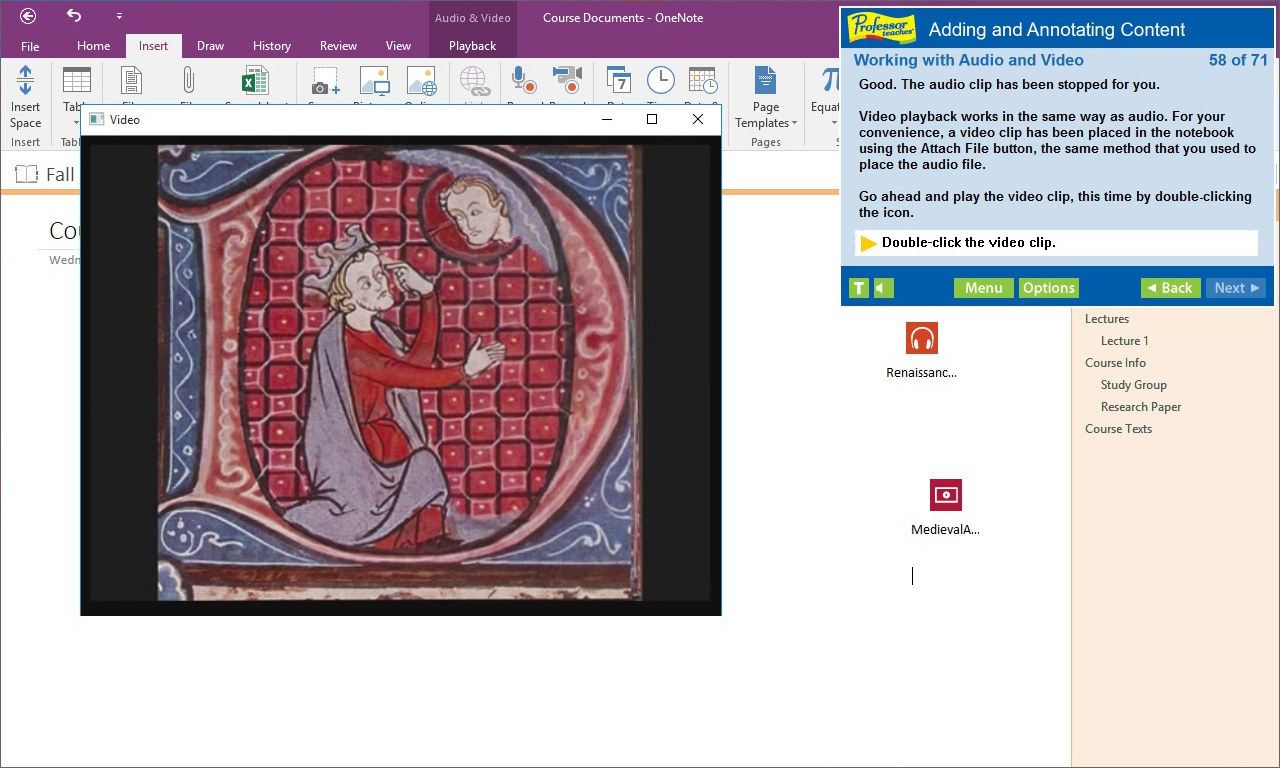The width and height of the screenshot is (1280, 768).
Task: Toggle the T text mode in tutorial panel
Action: [858, 287]
